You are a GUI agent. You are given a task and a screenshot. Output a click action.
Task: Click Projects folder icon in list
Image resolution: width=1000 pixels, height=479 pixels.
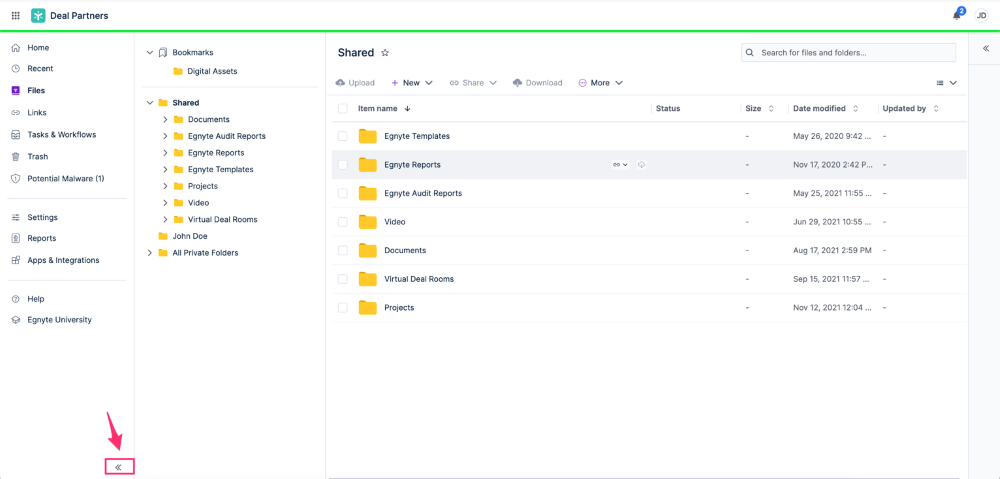tap(368, 307)
